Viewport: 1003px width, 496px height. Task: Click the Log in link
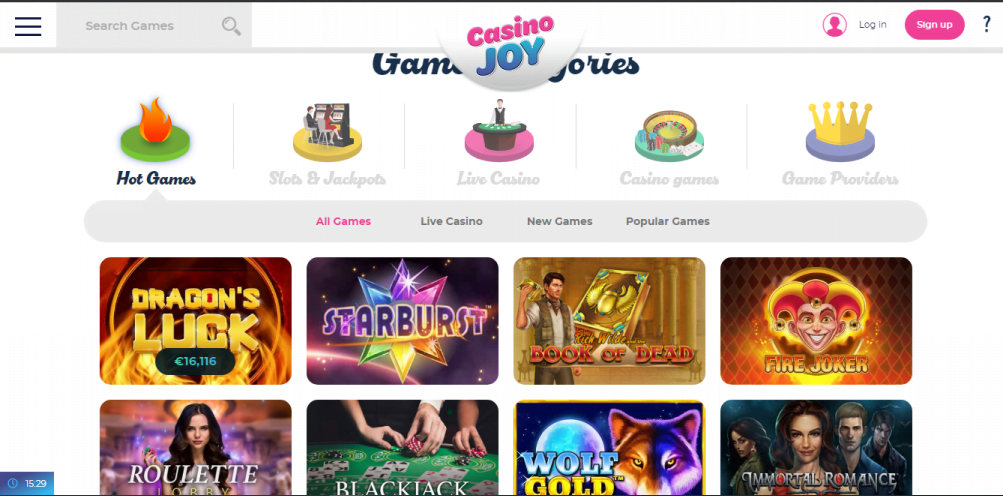click(873, 25)
